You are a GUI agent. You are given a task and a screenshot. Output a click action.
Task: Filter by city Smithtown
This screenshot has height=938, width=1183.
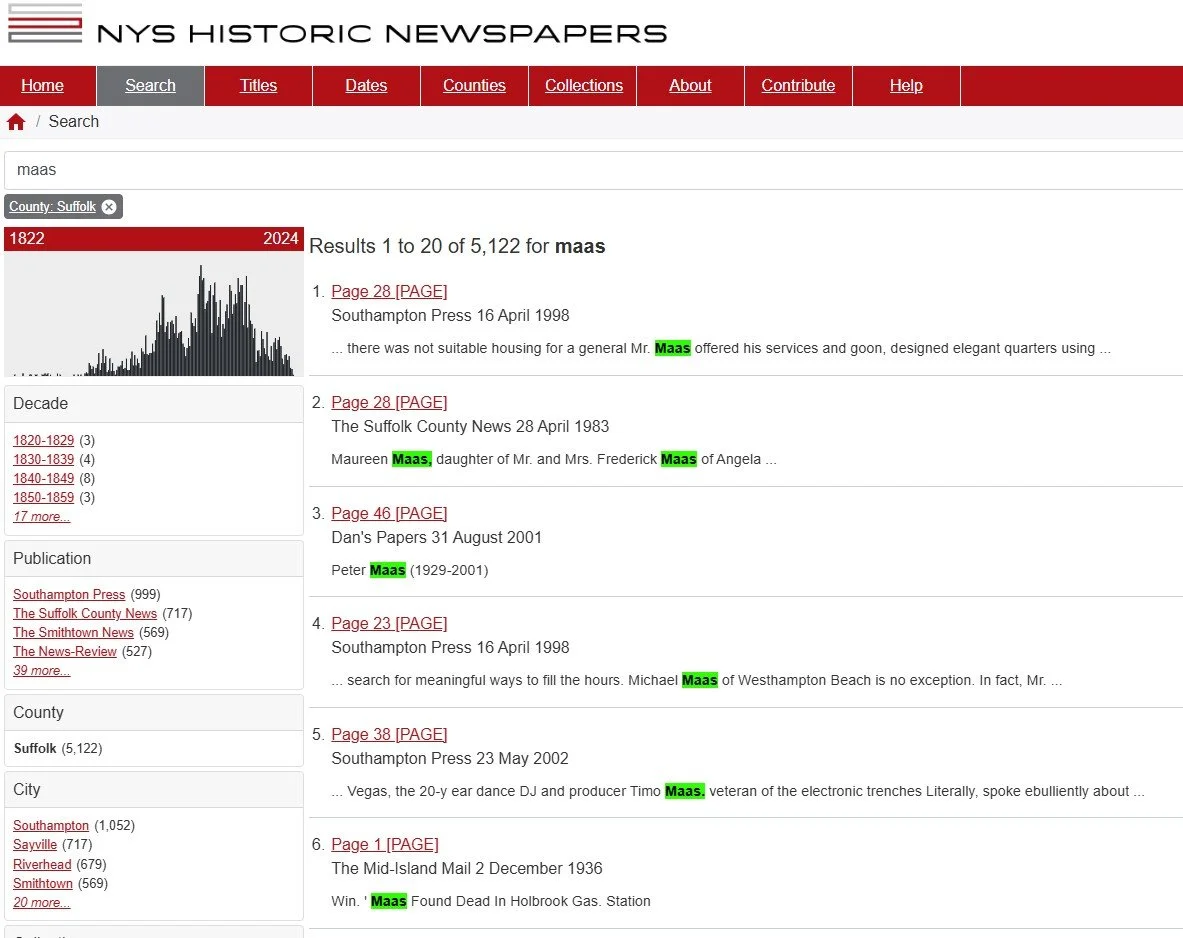pyautogui.click(x=43, y=883)
